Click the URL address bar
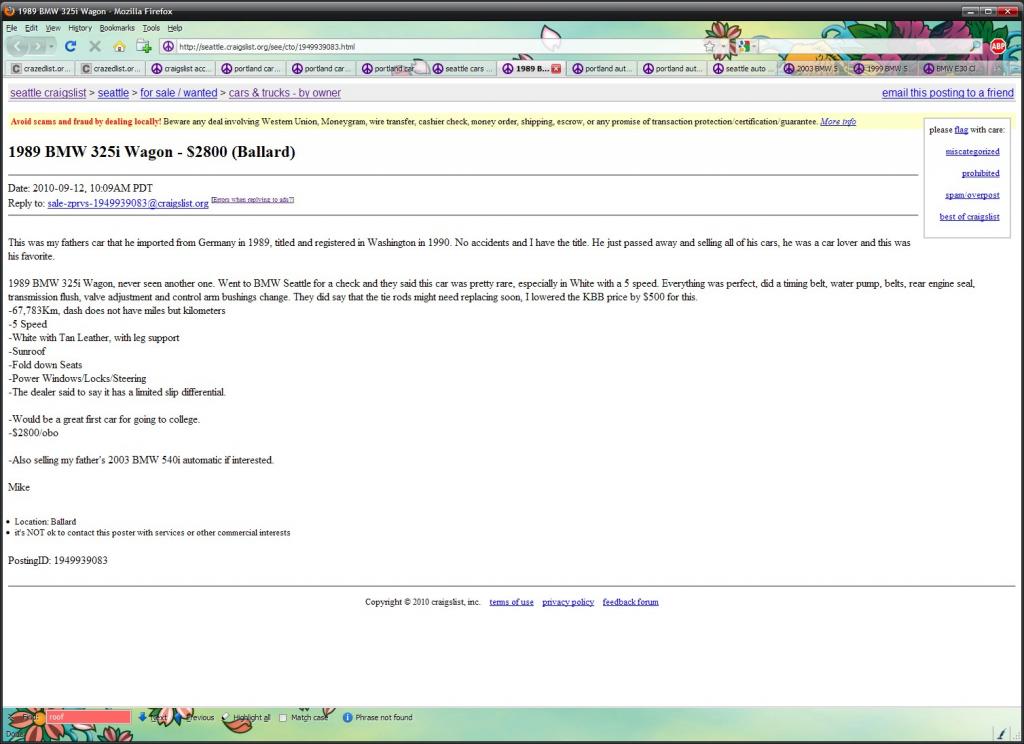The image size is (1024, 744). pos(430,46)
